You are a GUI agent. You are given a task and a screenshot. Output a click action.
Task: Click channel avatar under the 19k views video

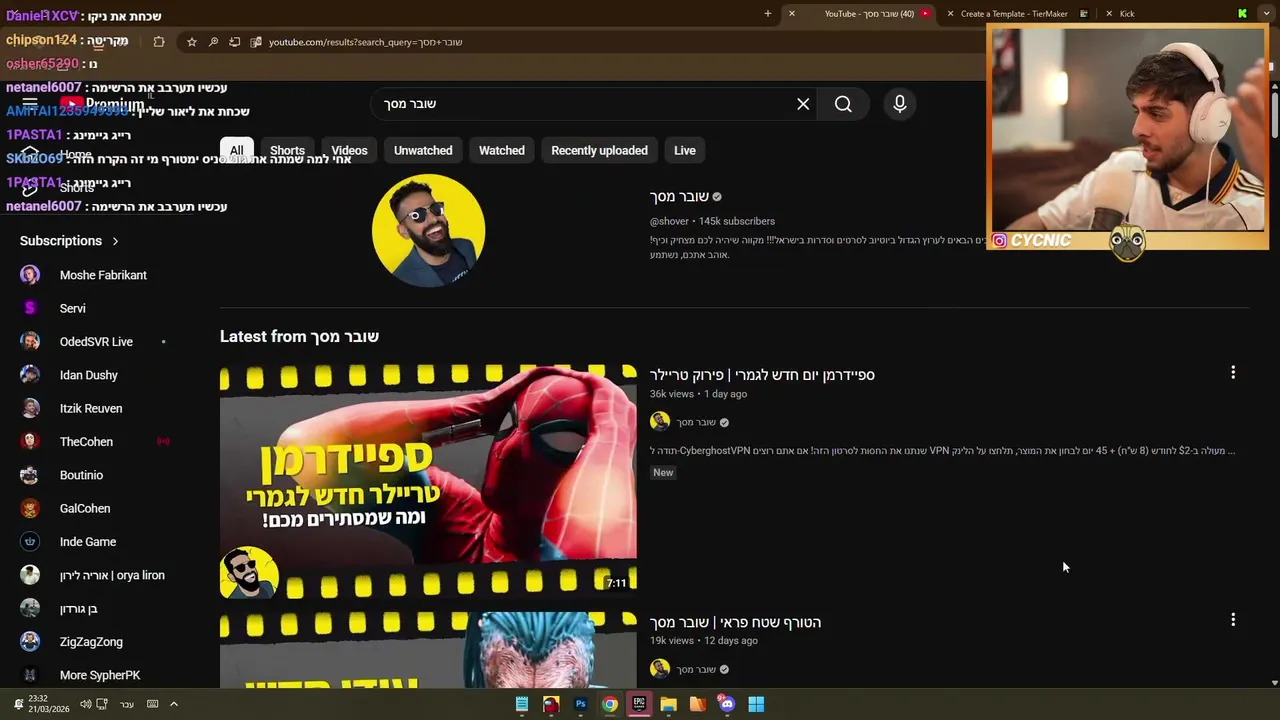(x=660, y=669)
